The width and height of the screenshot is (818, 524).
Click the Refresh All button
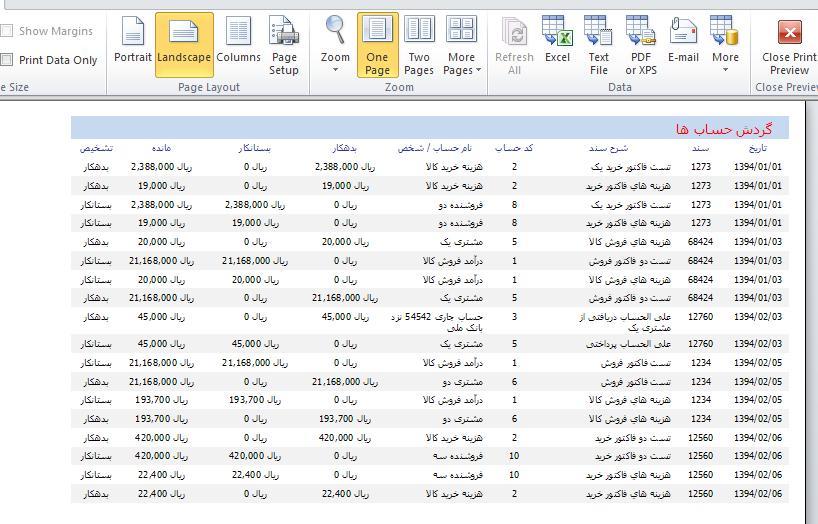514,46
